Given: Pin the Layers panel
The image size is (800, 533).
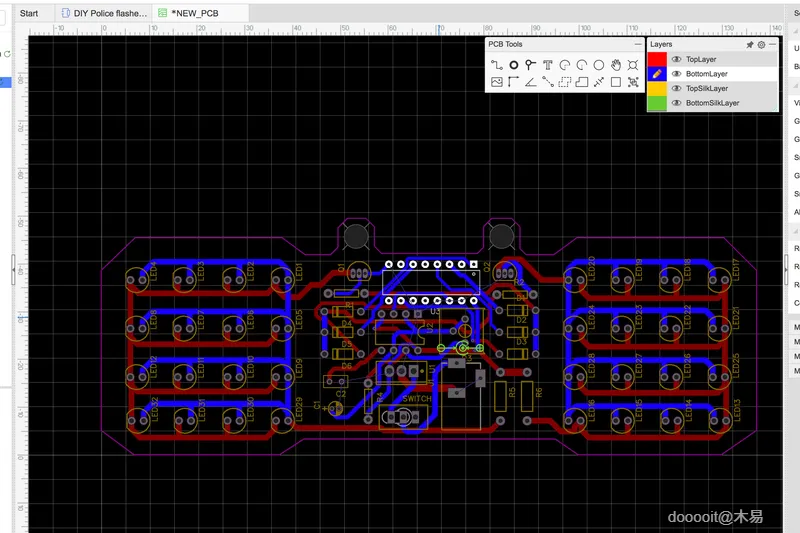Looking at the screenshot, I should click(x=750, y=45).
